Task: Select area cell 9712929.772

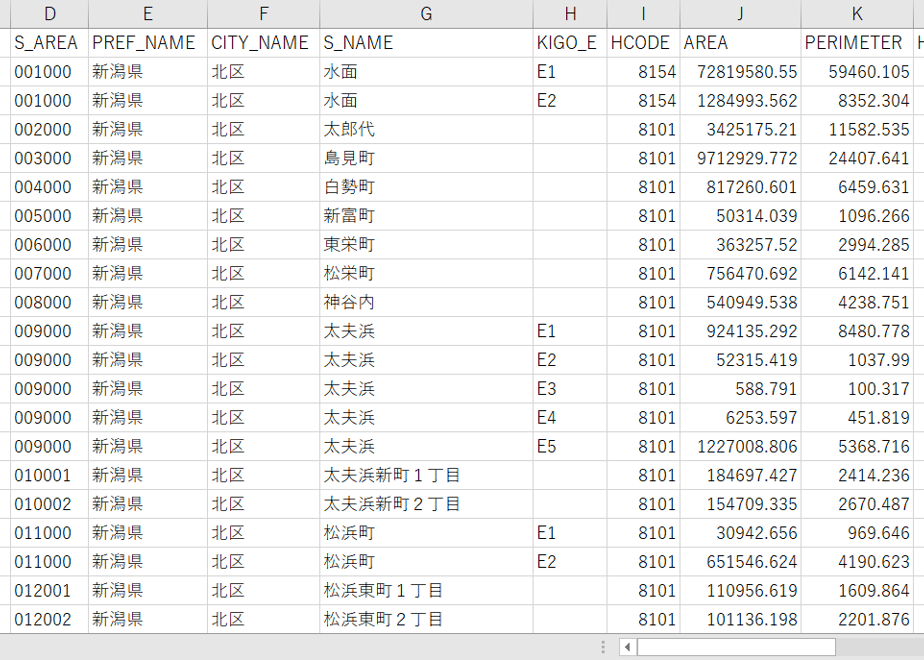Action: tap(740, 159)
